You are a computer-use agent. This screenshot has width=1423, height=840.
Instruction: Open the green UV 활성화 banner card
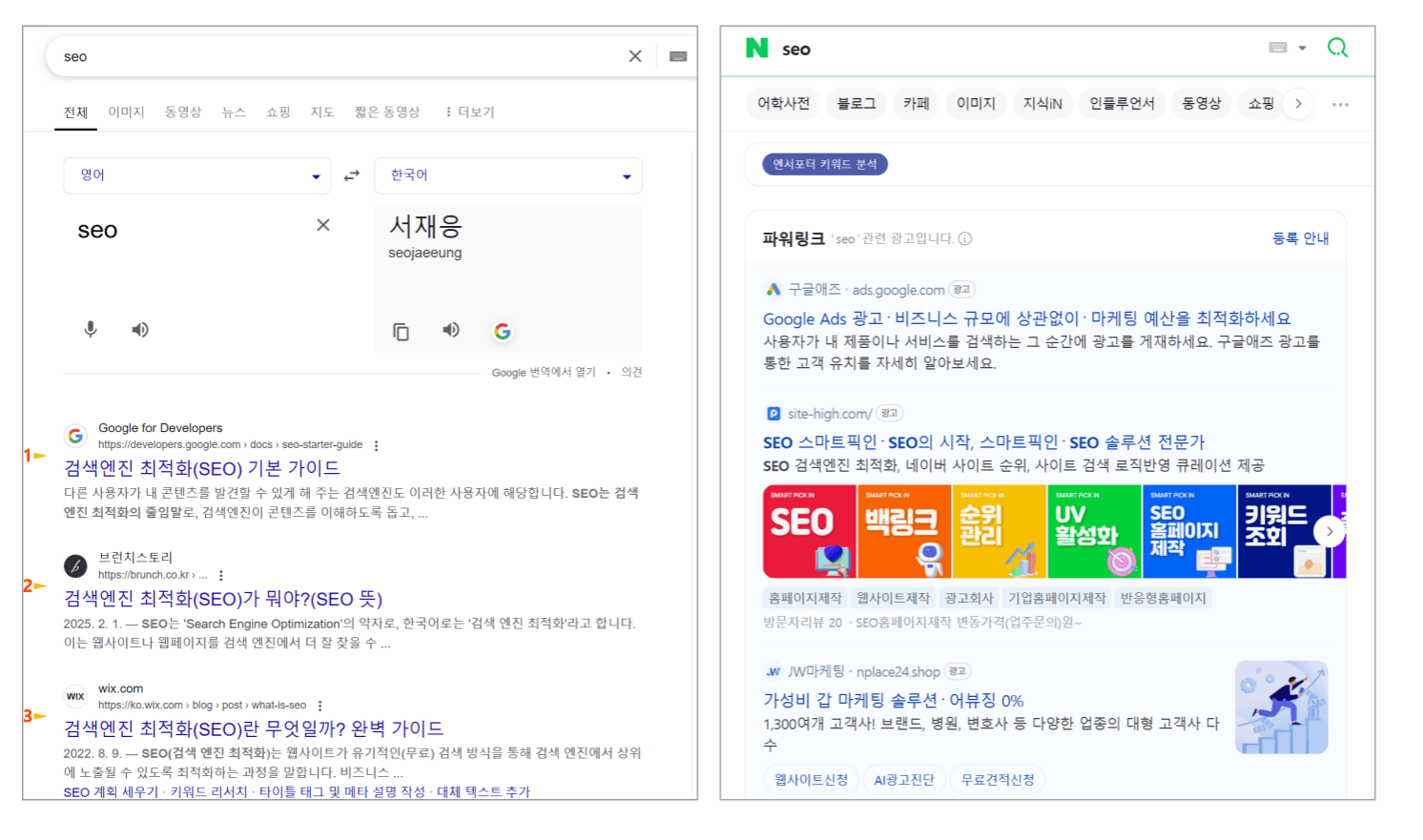point(1094,532)
